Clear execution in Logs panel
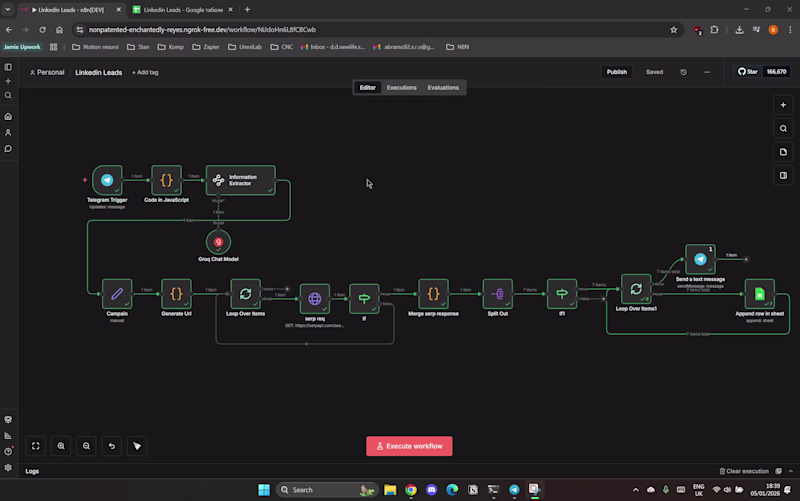Image resolution: width=800 pixels, height=501 pixels. point(744,471)
